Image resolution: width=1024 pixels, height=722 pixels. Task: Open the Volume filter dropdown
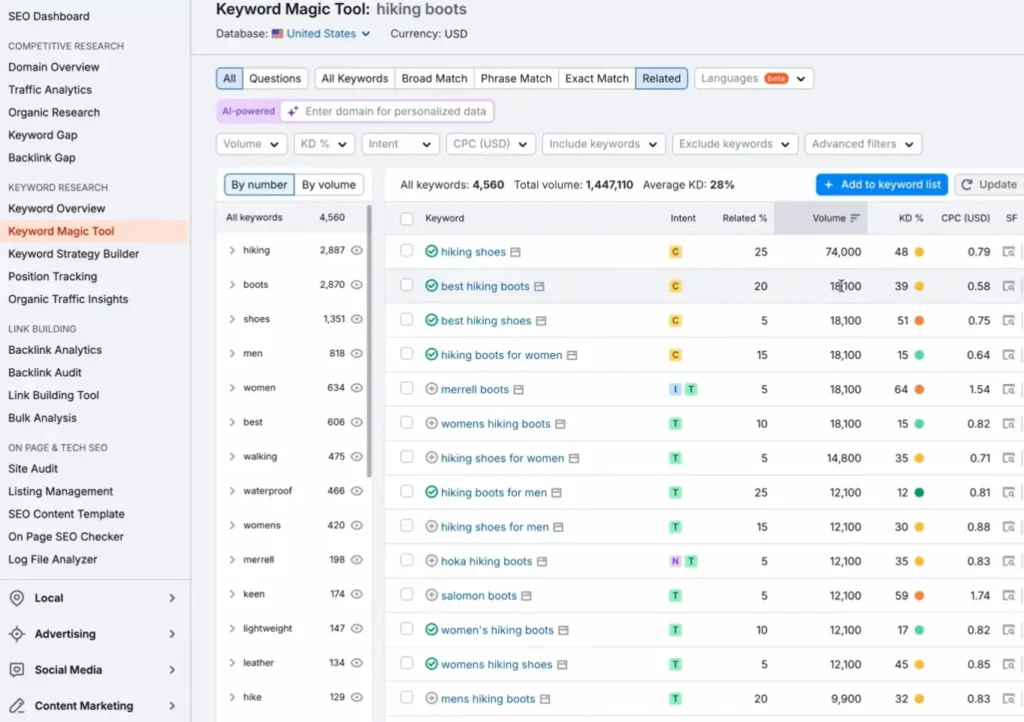coord(251,144)
